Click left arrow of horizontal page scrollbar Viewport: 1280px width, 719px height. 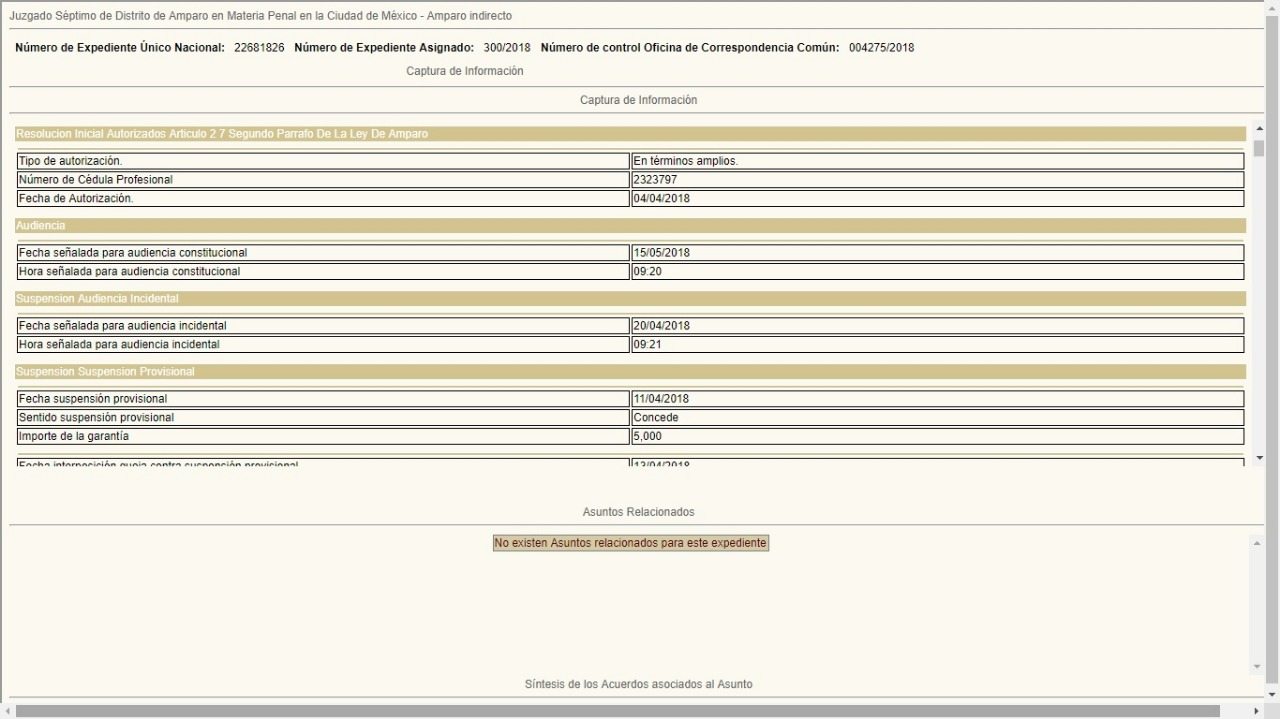click(x=7, y=711)
